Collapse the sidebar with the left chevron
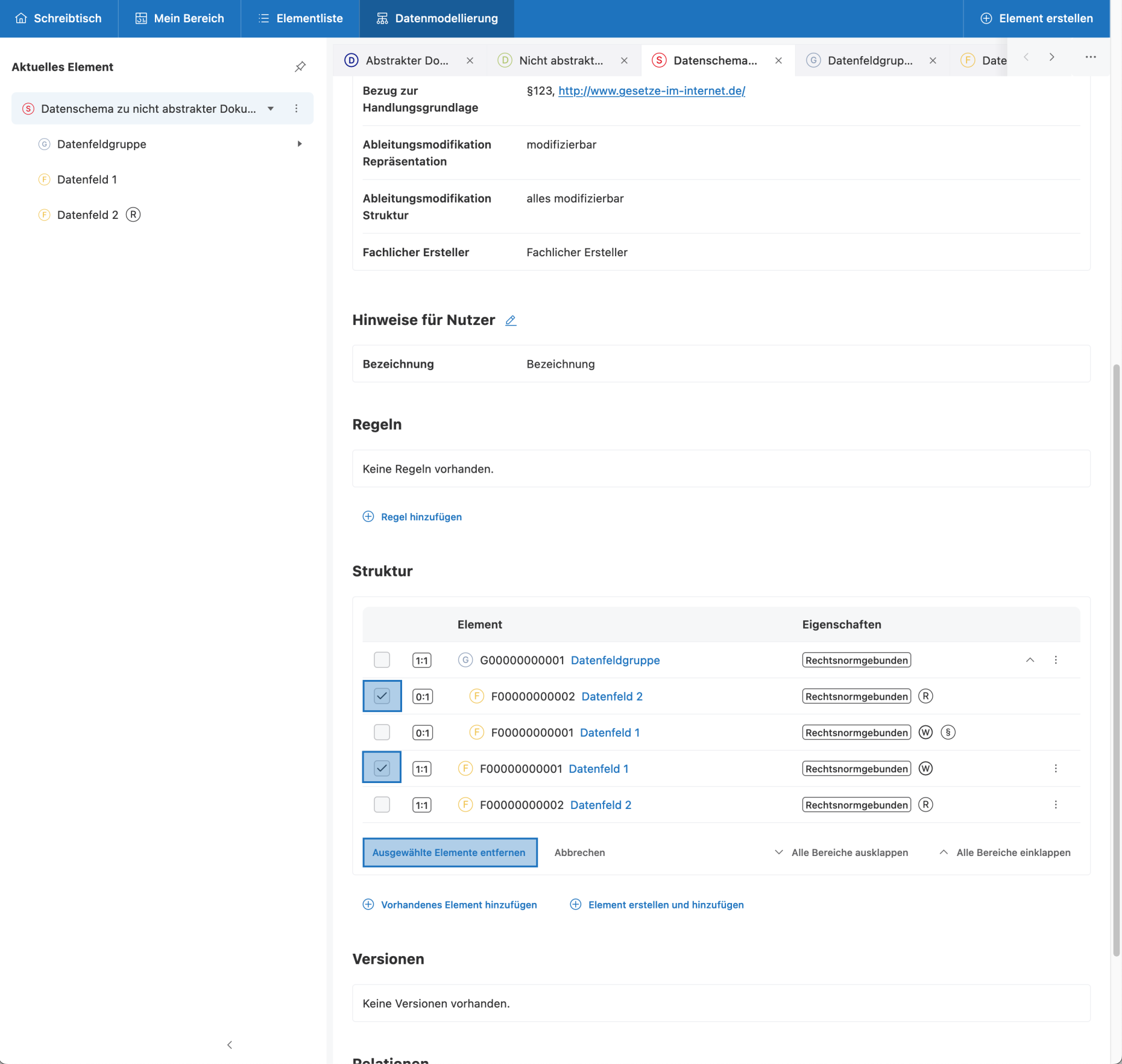 [229, 1045]
